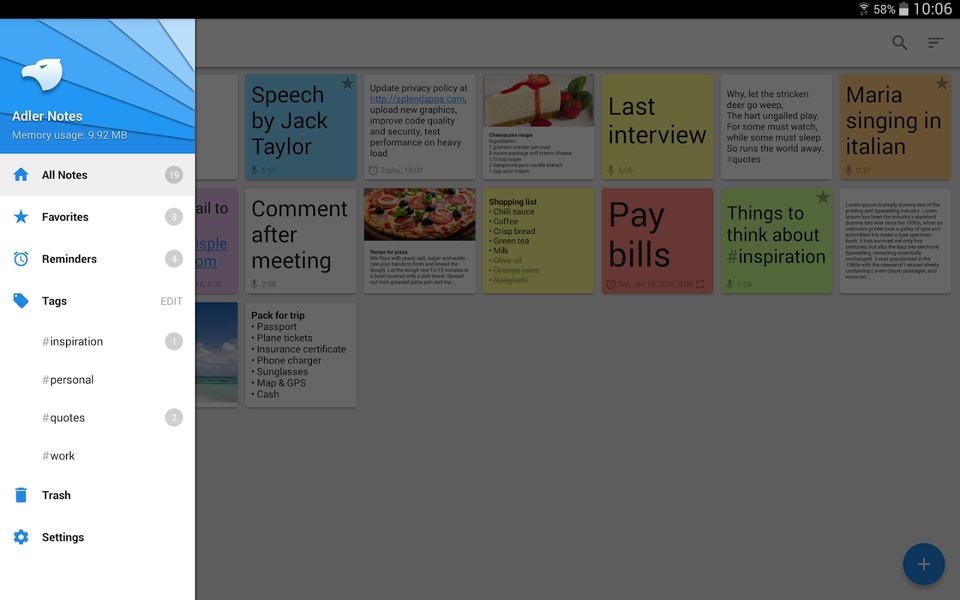Viewport: 960px width, 600px height.
Task: Tap microphone icon on Things to think about note
Action: [729, 284]
